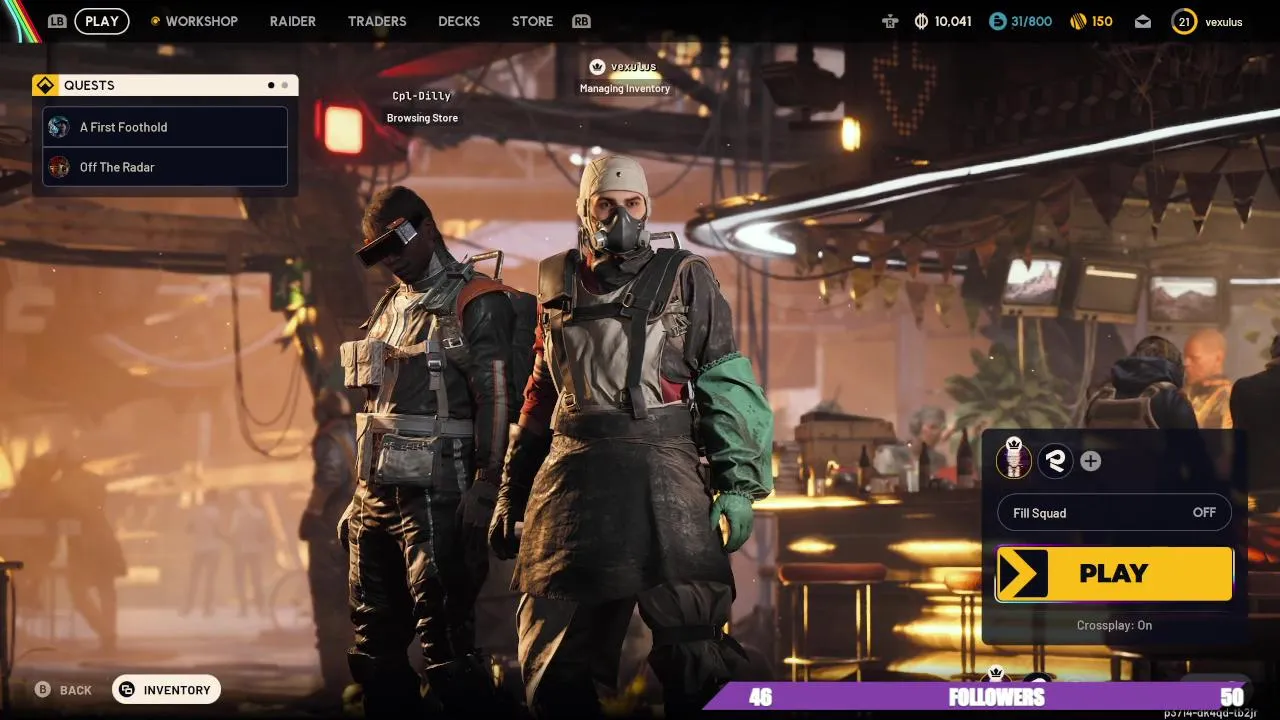Click the level 21 ring badge
1280x720 pixels.
[1184, 21]
